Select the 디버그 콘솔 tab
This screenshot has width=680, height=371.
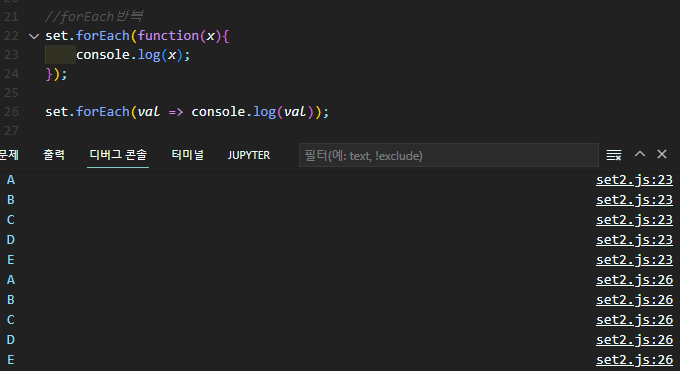click(118, 155)
